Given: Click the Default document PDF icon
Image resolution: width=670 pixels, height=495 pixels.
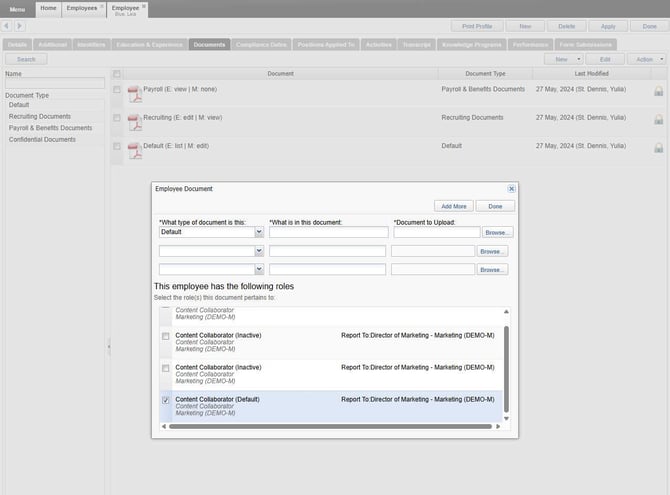Looking at the screenshot, I should click(134, 150).
